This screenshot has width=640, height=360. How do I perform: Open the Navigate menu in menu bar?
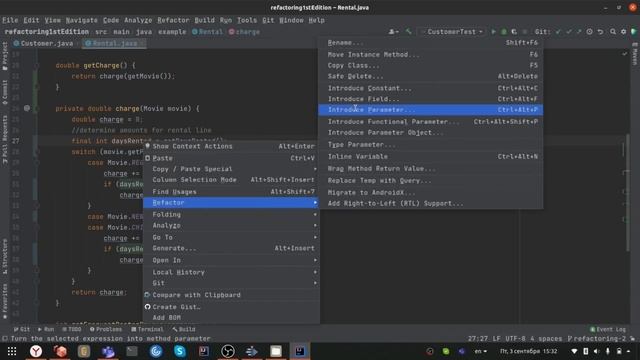click(x=82, y=20)
